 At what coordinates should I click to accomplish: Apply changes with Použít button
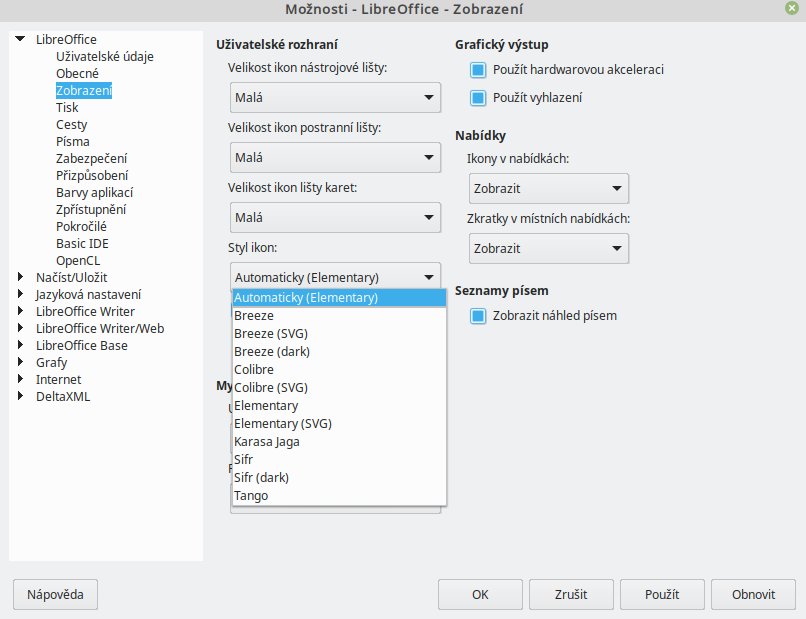[662, 594]
